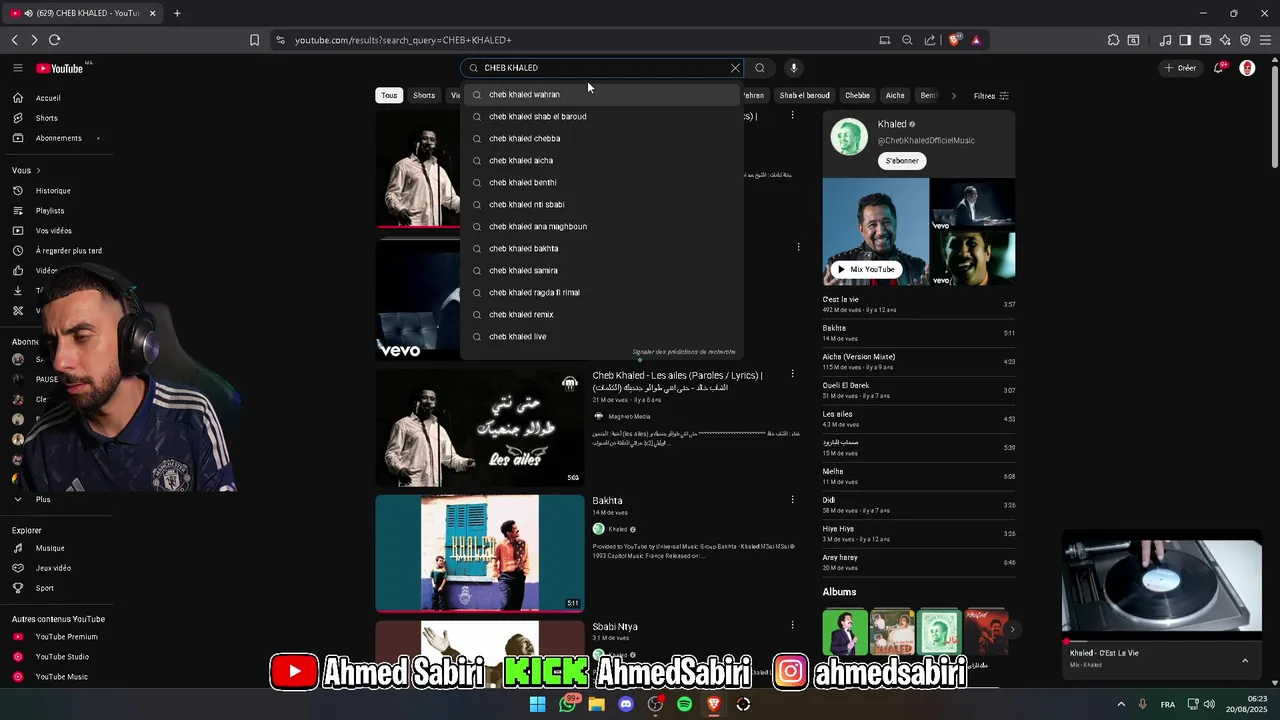Choose suggestion cheb khaled aicha
Image resolution: width=1280 pixels, height=720 pixels.
(x=602, y=160)
